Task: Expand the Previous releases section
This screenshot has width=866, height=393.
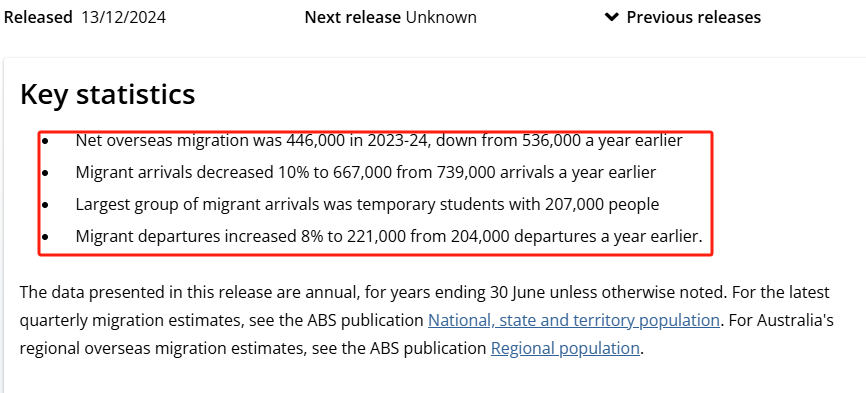Action: (x=683, y=17)
